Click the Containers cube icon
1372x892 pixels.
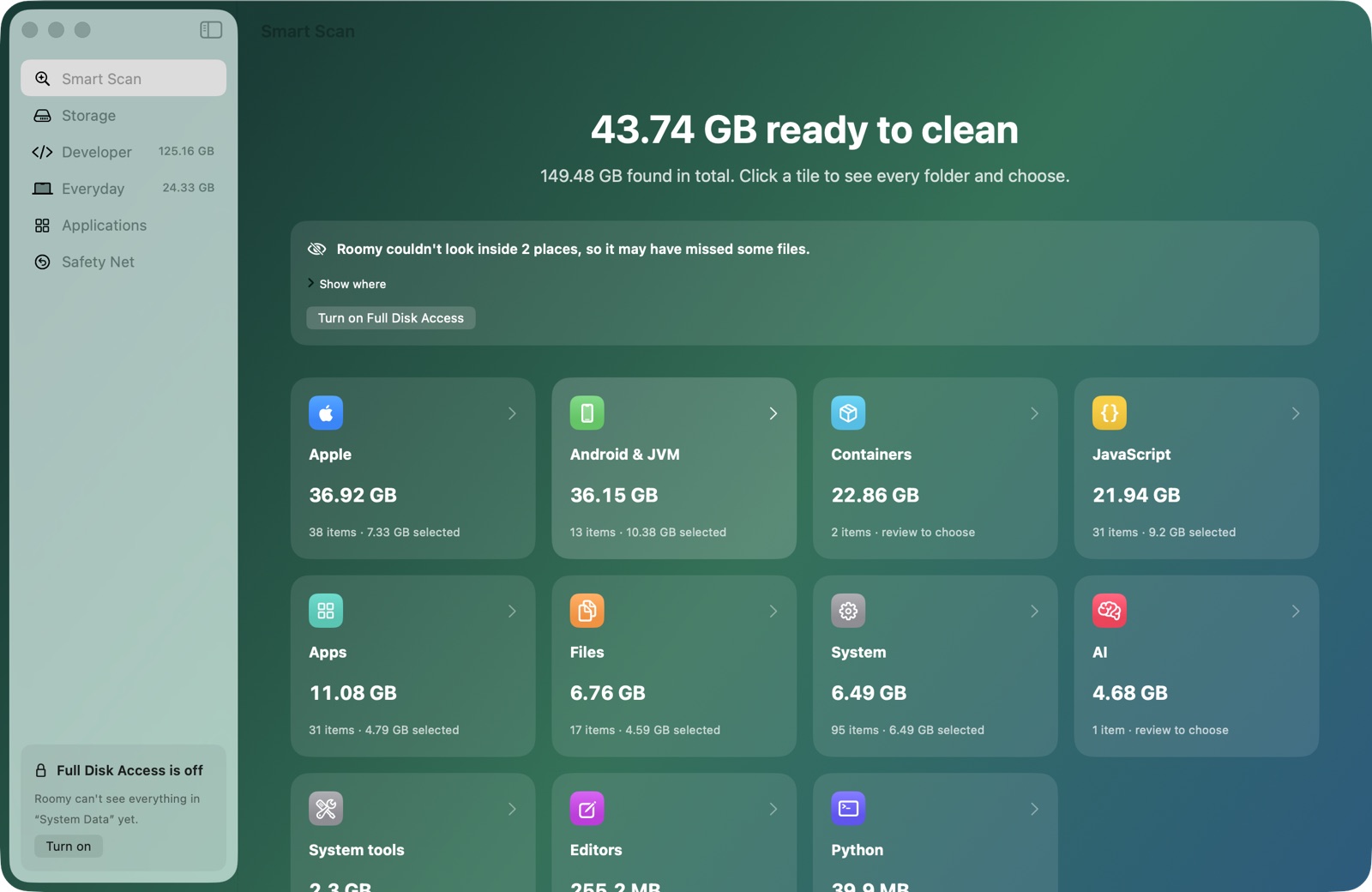click(848, 413)
